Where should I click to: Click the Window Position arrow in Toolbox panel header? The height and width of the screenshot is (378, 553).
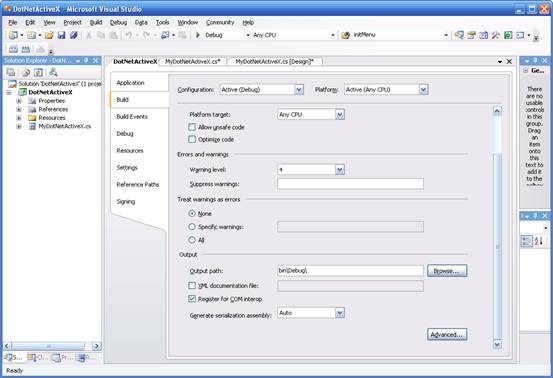pyautogui.click(x=526, y=61)
